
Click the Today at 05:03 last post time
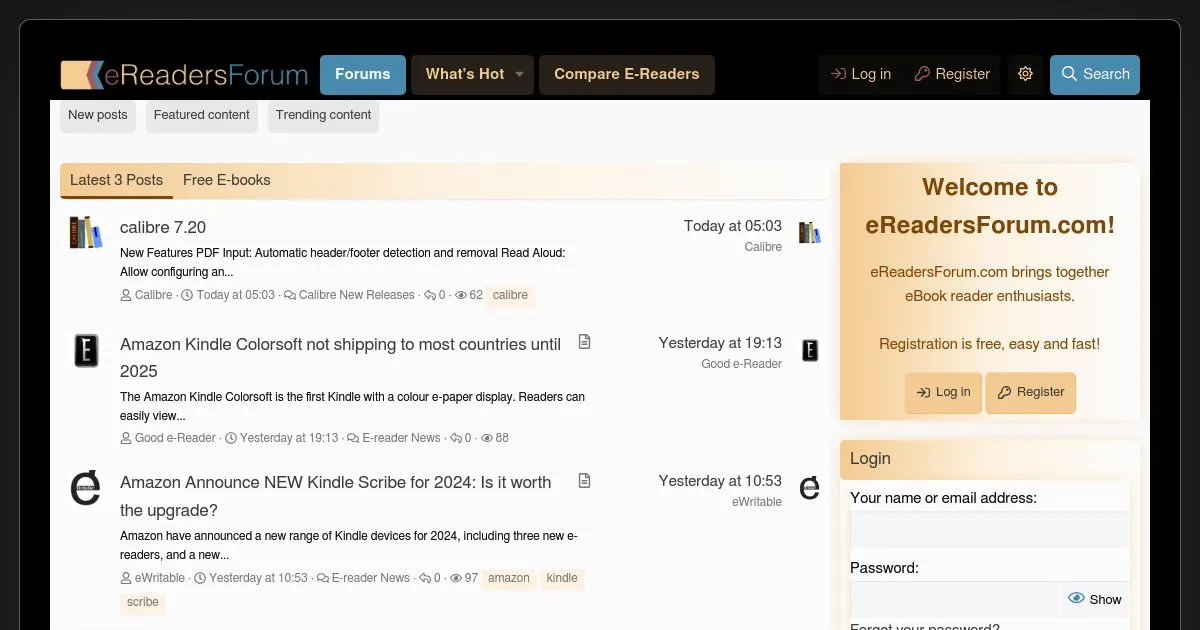(x=733, y=226)
